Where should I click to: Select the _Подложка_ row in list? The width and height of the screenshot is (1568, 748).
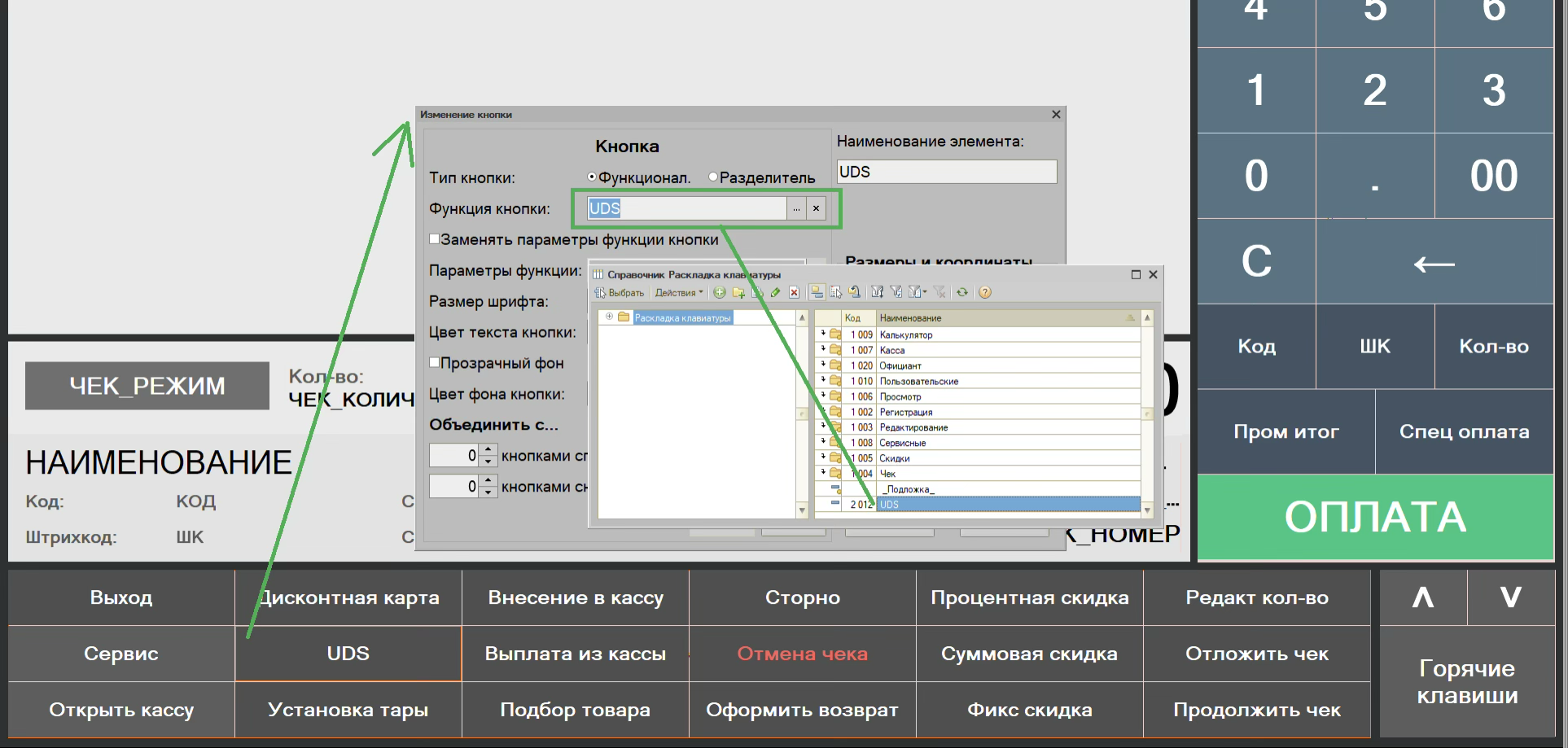[978, 489]
